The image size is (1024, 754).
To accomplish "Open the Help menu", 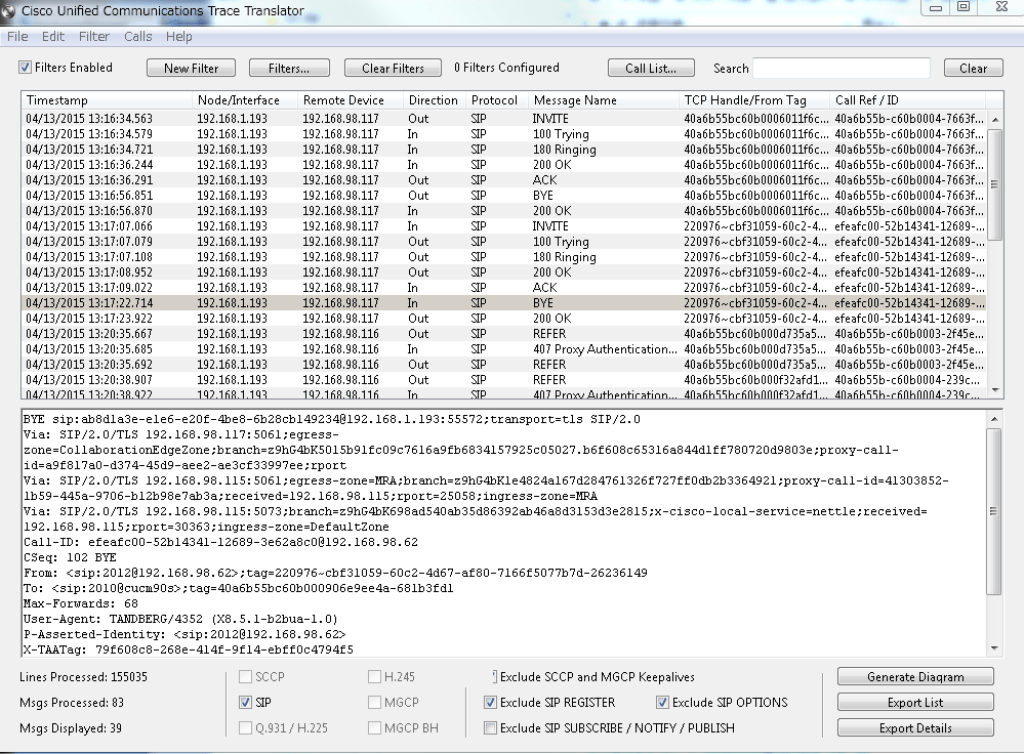I will coord(179,37).
